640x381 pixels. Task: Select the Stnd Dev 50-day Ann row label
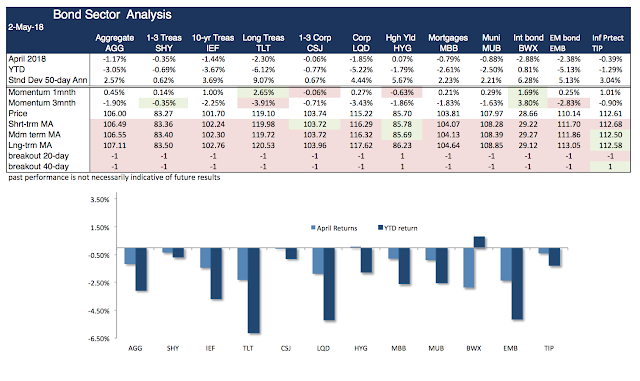(x=48, y=80)
